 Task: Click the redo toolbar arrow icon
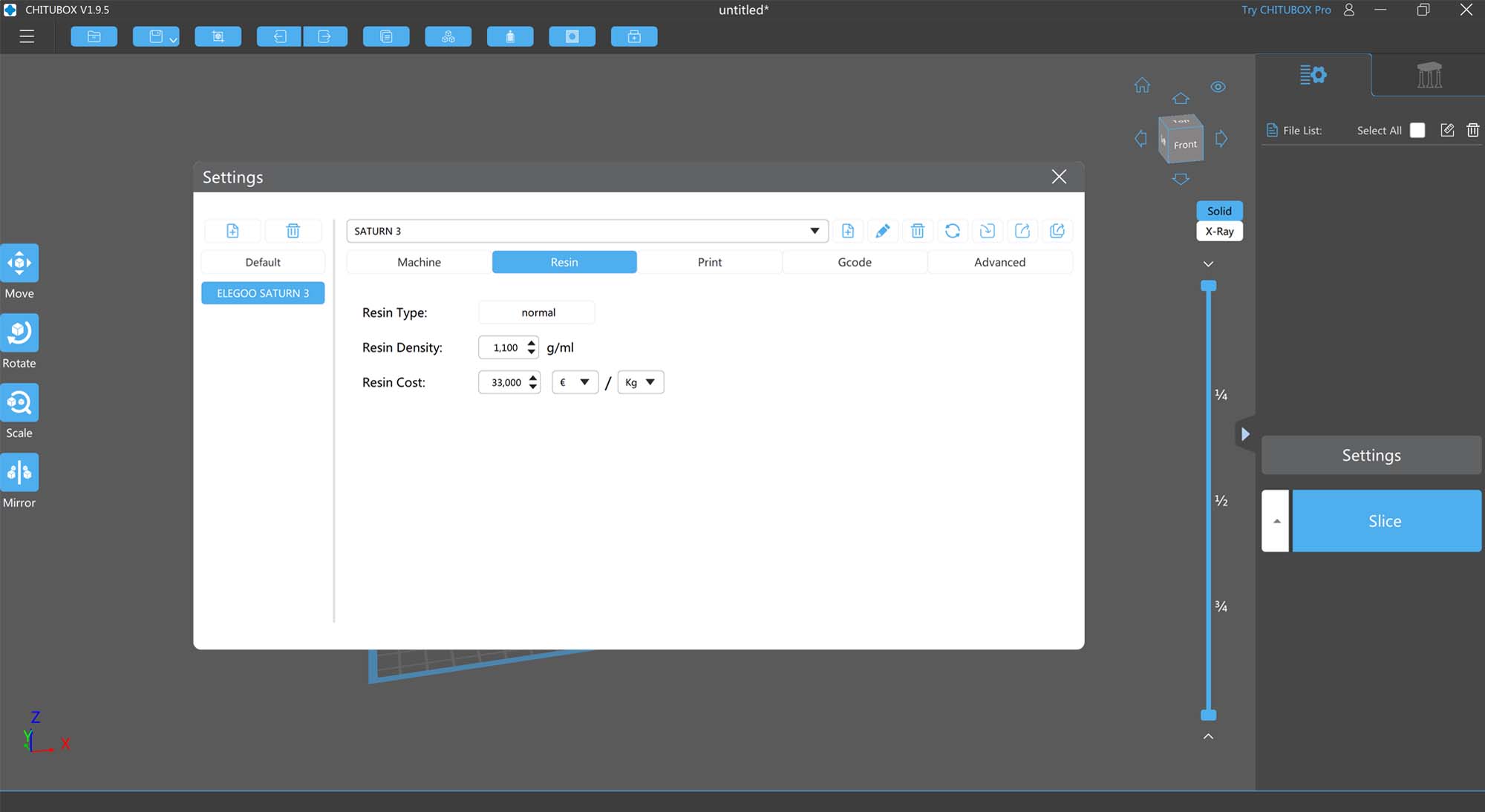click(x=325, y=36)
